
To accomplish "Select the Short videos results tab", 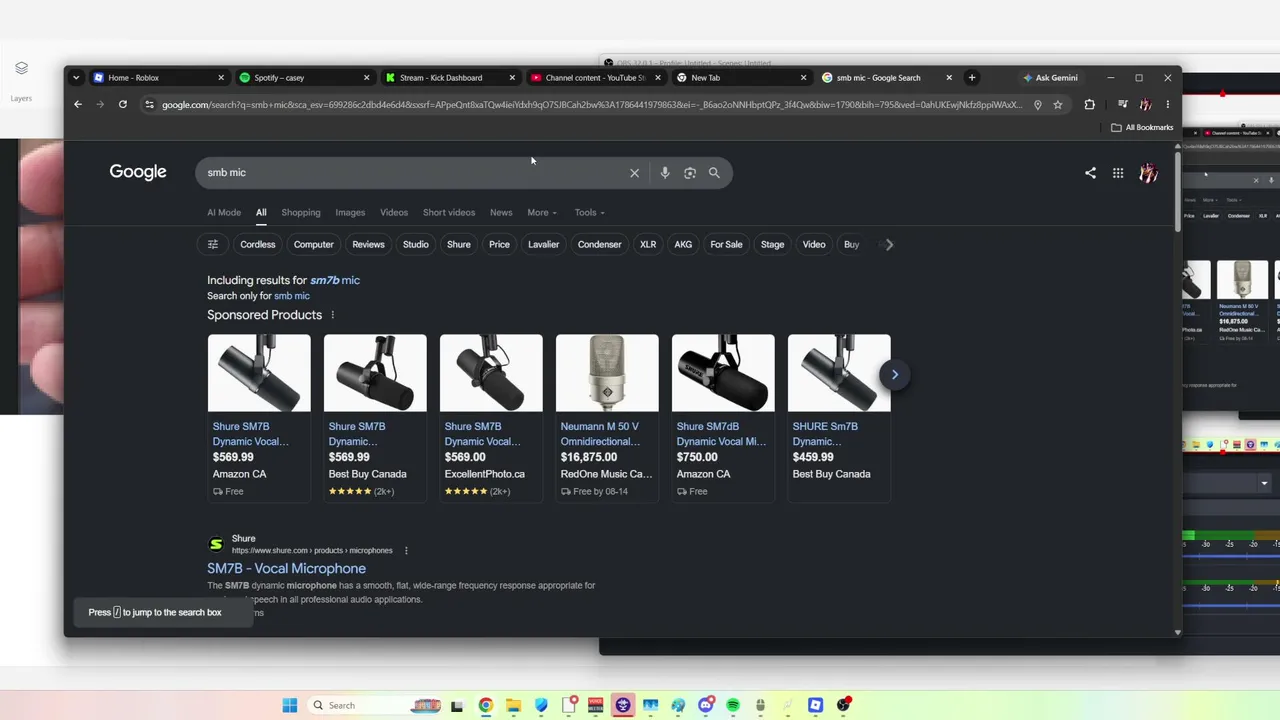I will (x=449, y=212).
